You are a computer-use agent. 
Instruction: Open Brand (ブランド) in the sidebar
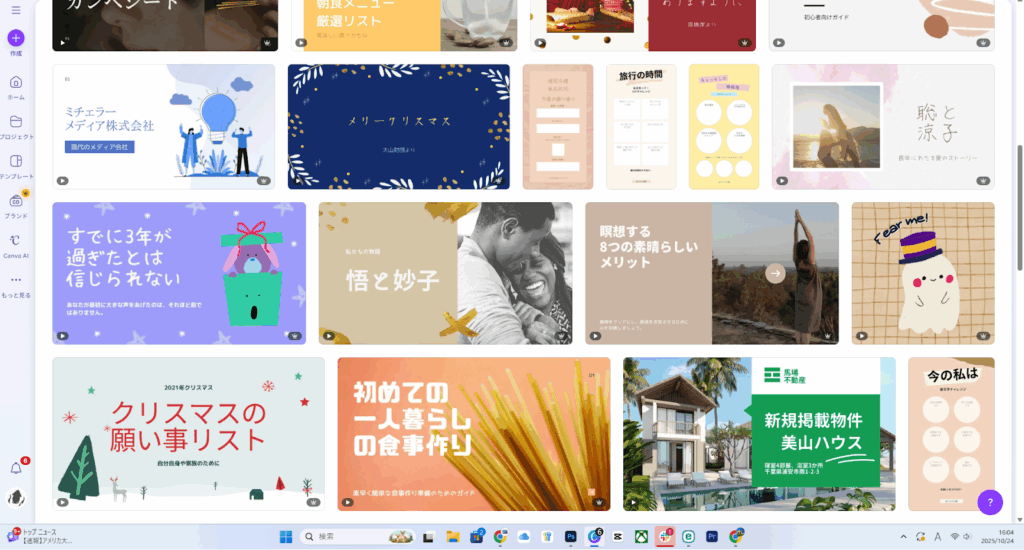15,202
